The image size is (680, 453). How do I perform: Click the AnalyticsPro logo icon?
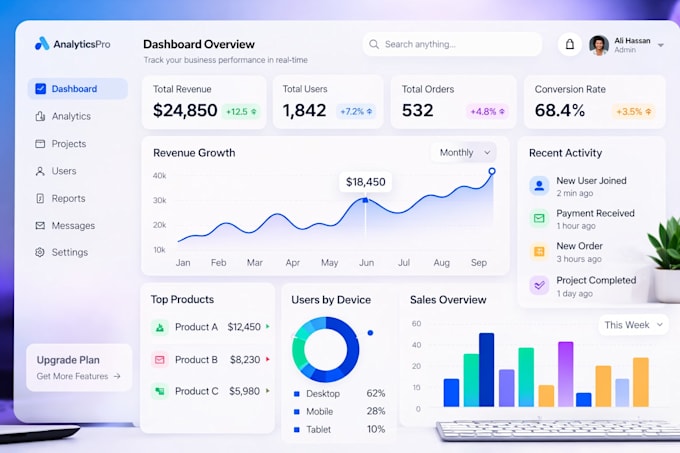pyautogui.click(x=42, y=44)
